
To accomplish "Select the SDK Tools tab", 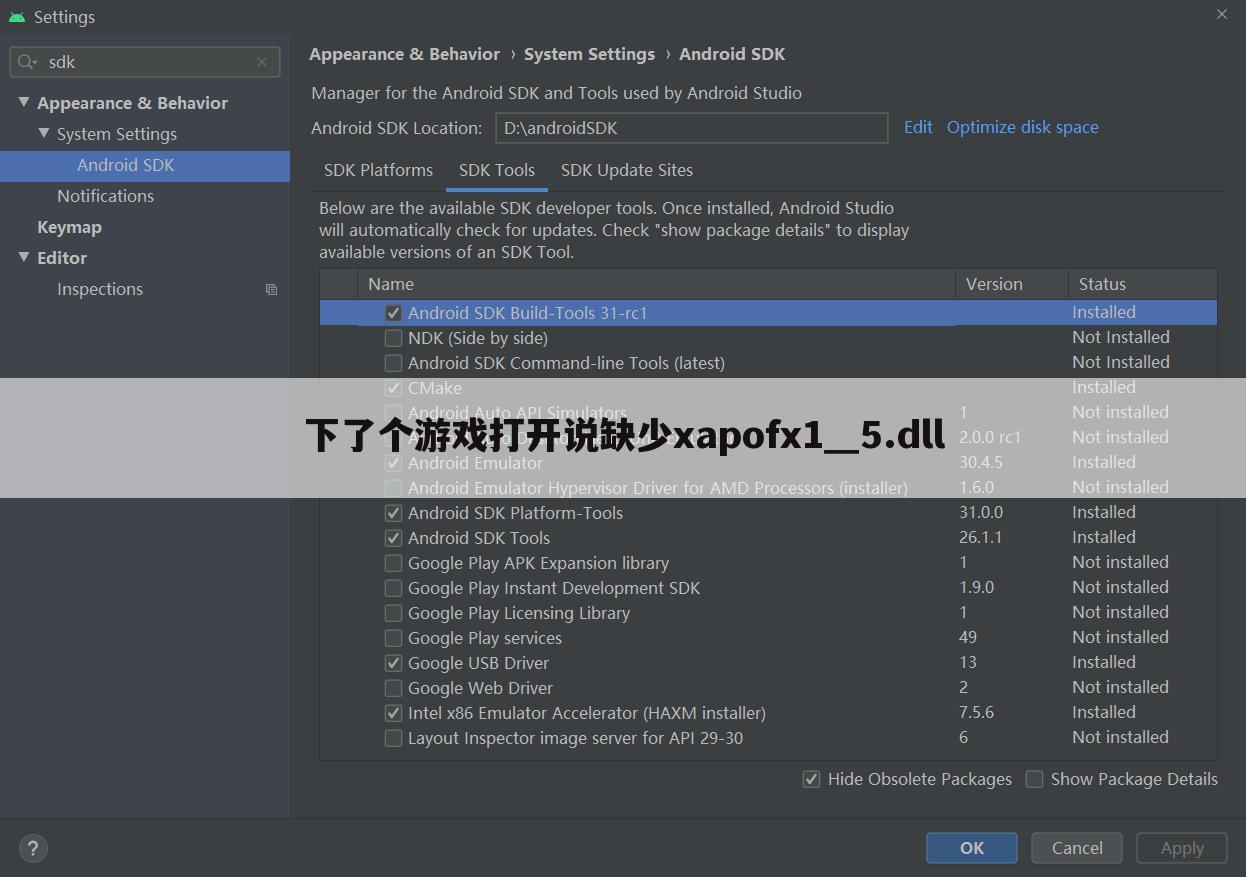I will coord(497,170).
